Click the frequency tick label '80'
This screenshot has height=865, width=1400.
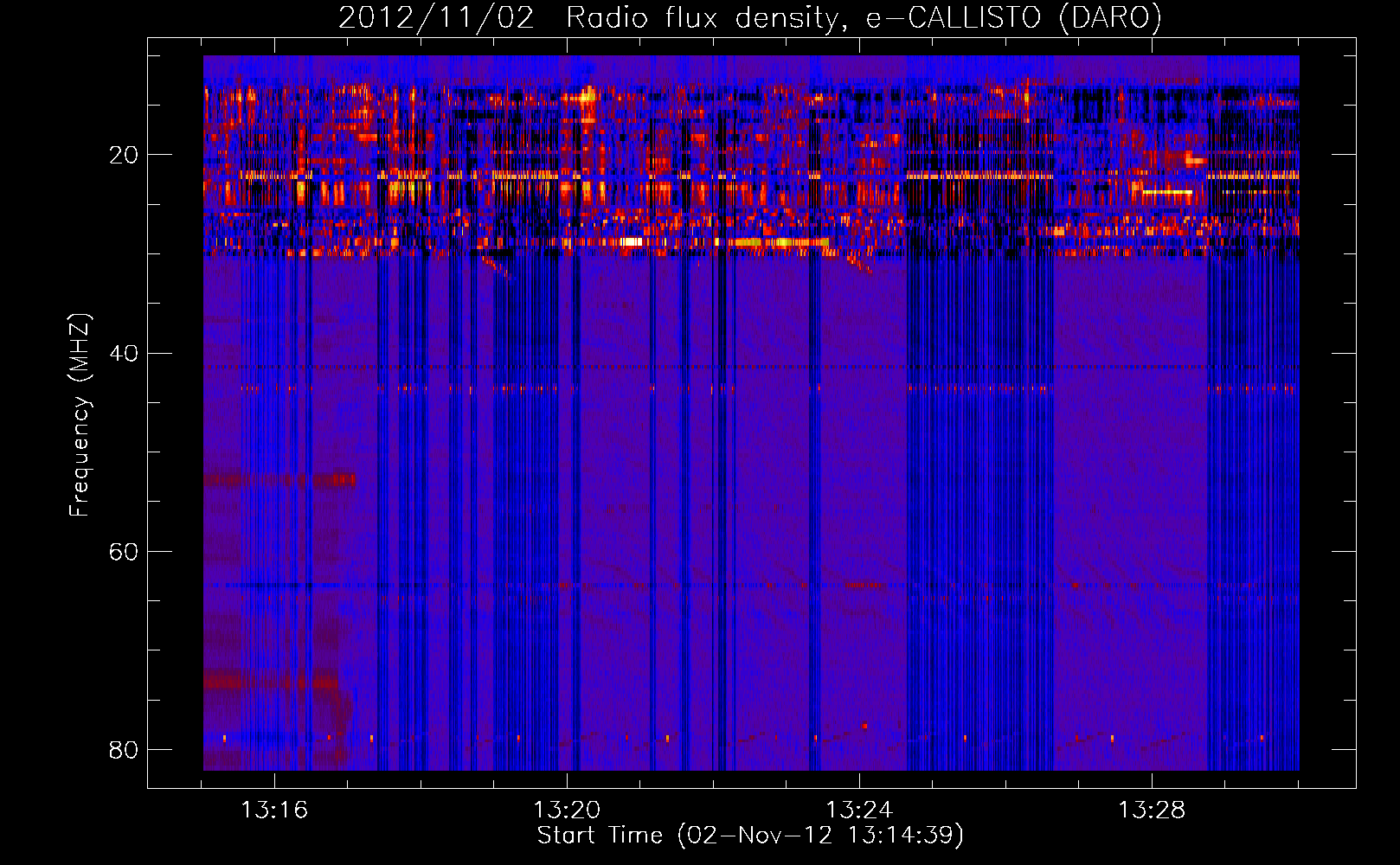click(124, 750)
